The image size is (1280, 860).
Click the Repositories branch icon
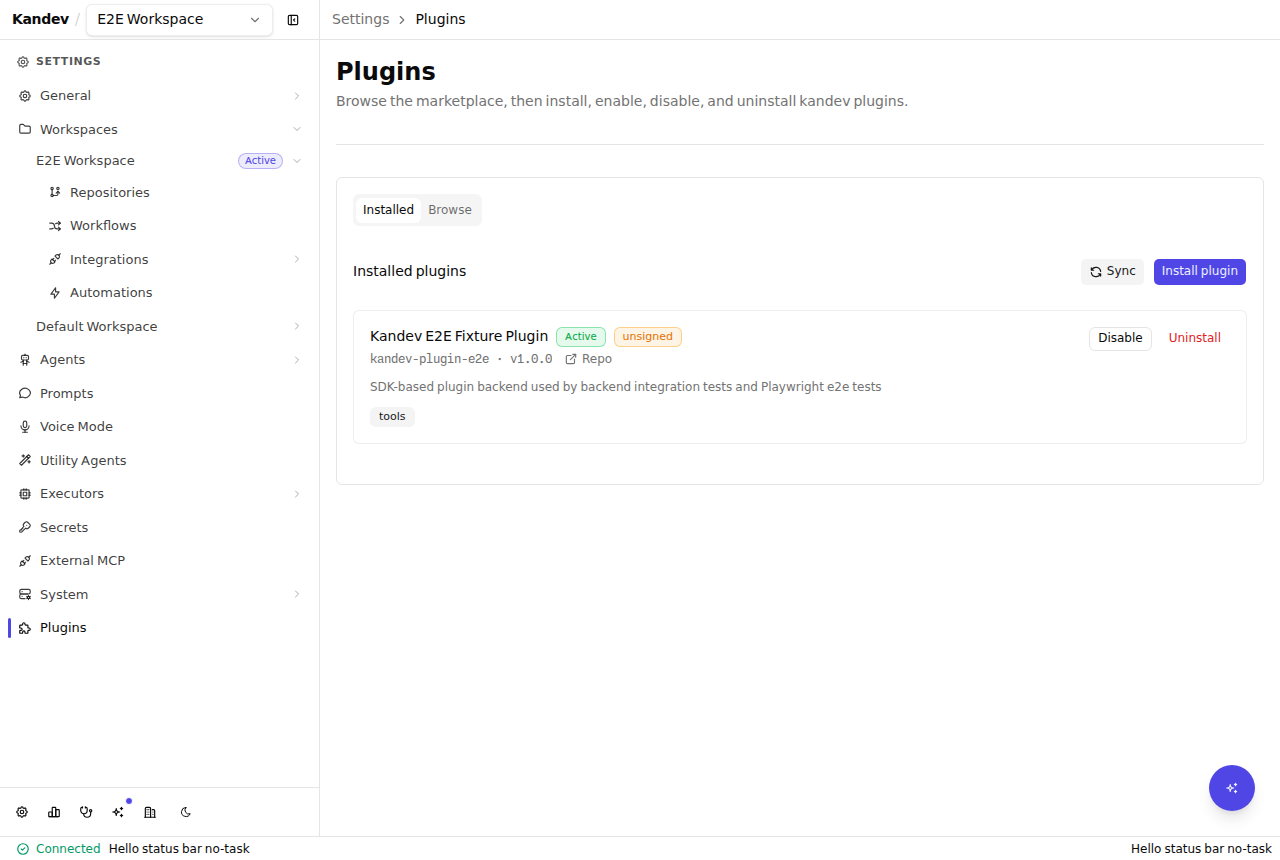55,192
